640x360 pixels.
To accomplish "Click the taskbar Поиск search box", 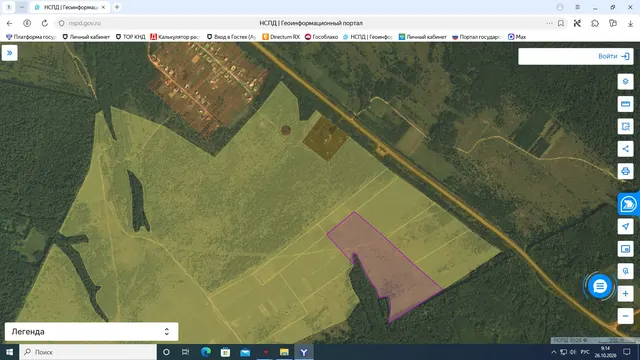I will [x=88, y=352].
